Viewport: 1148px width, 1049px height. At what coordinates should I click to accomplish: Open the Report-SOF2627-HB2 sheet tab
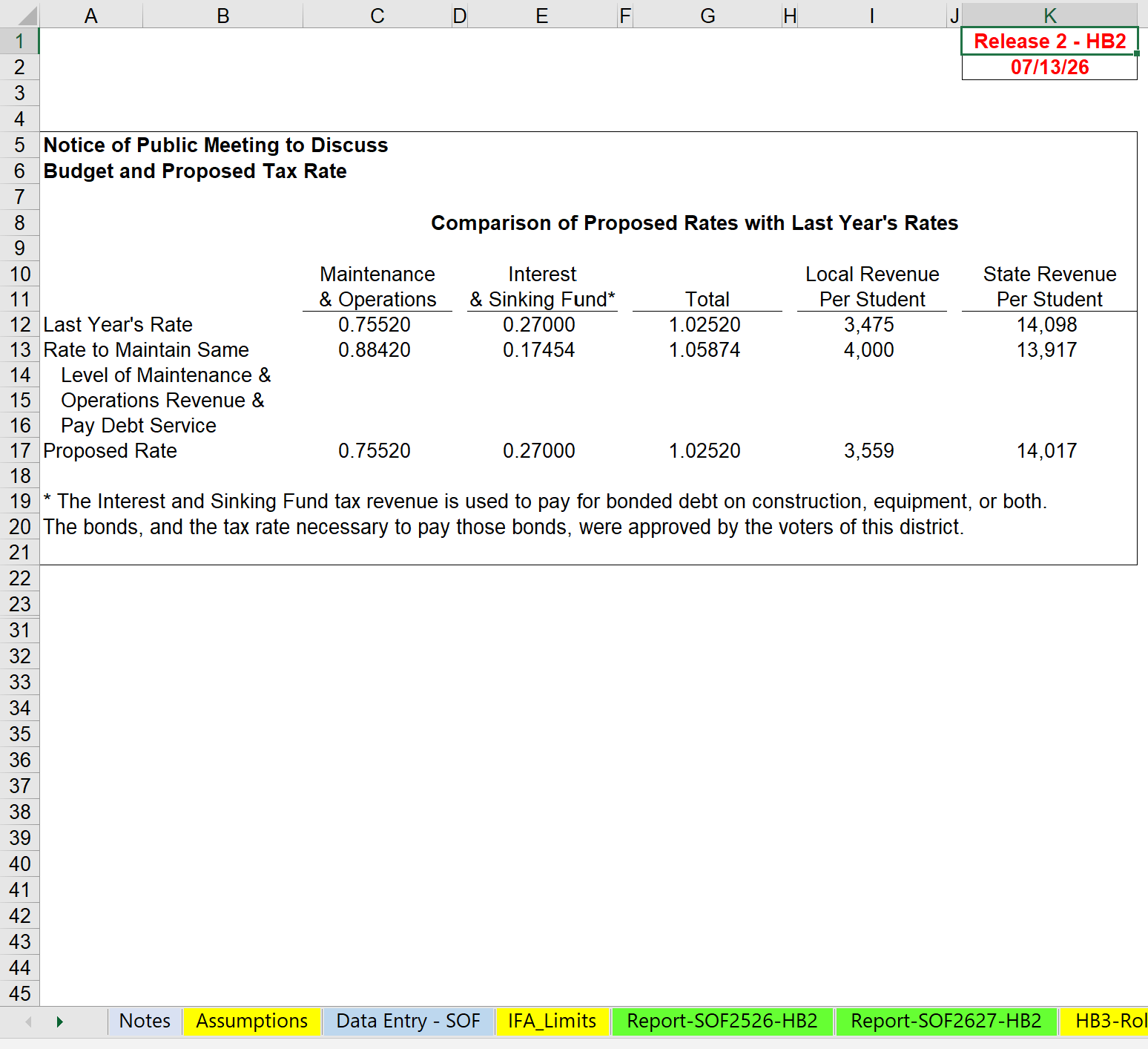click(x=946, y=1021)
